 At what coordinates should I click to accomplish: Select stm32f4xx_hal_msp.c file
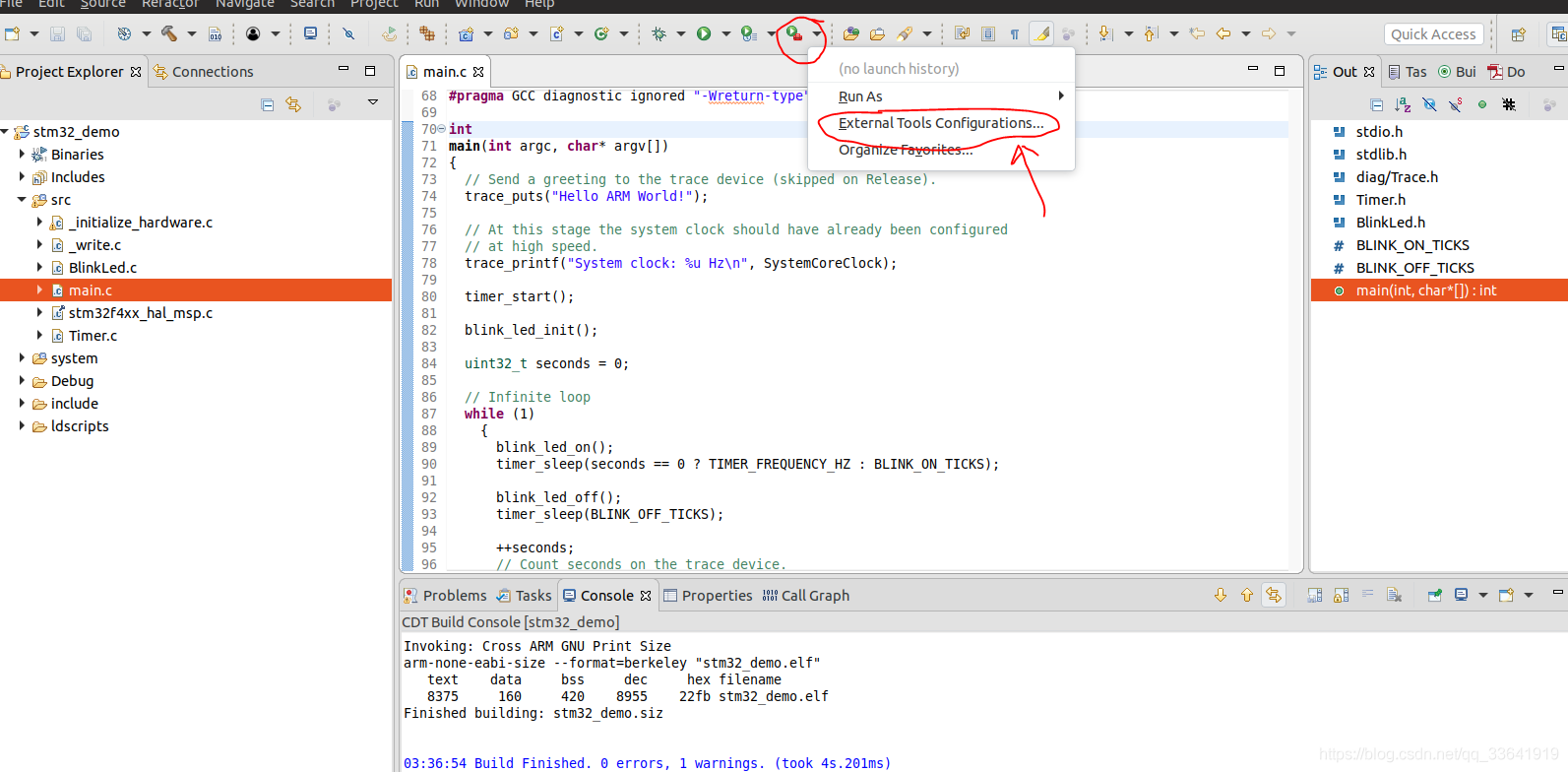click(x=140, y=312)
